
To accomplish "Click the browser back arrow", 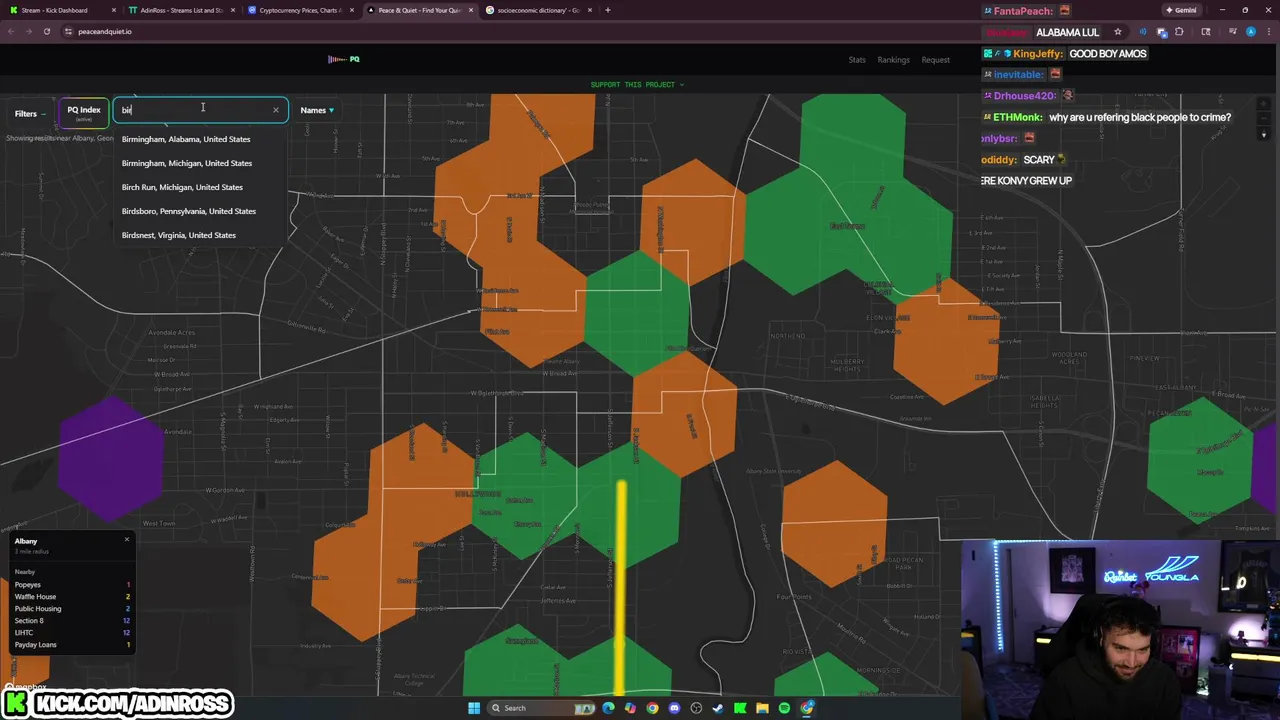I will click(x=11, y=31).
